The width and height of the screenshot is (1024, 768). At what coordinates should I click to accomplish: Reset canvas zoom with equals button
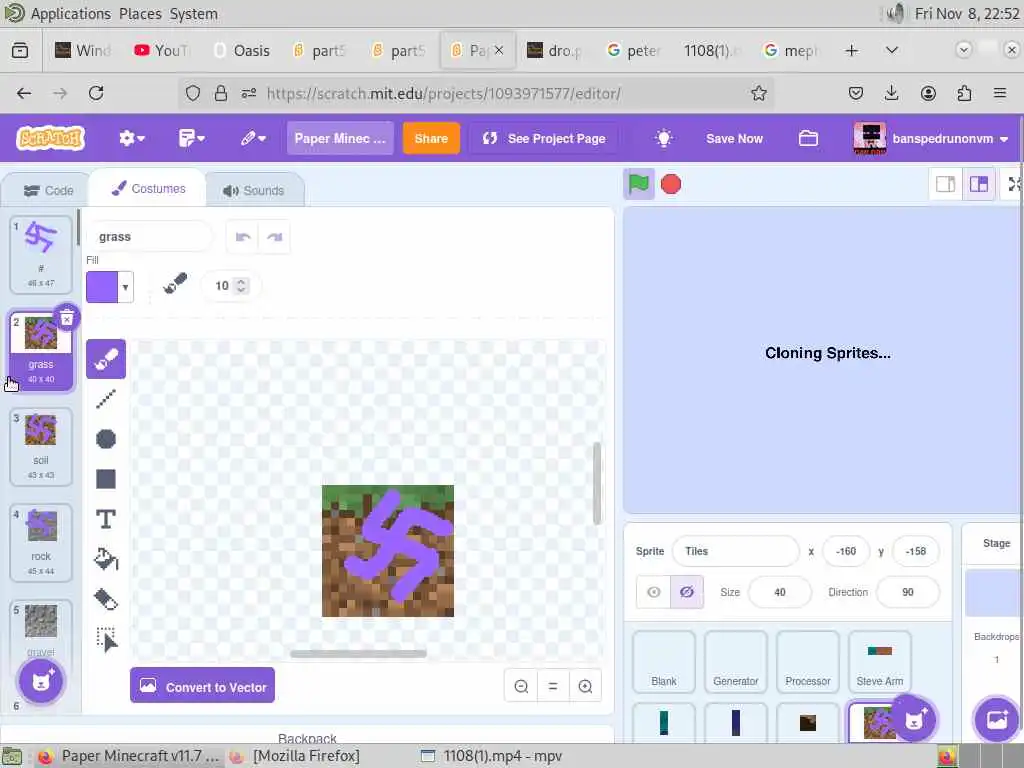point(553,686)
